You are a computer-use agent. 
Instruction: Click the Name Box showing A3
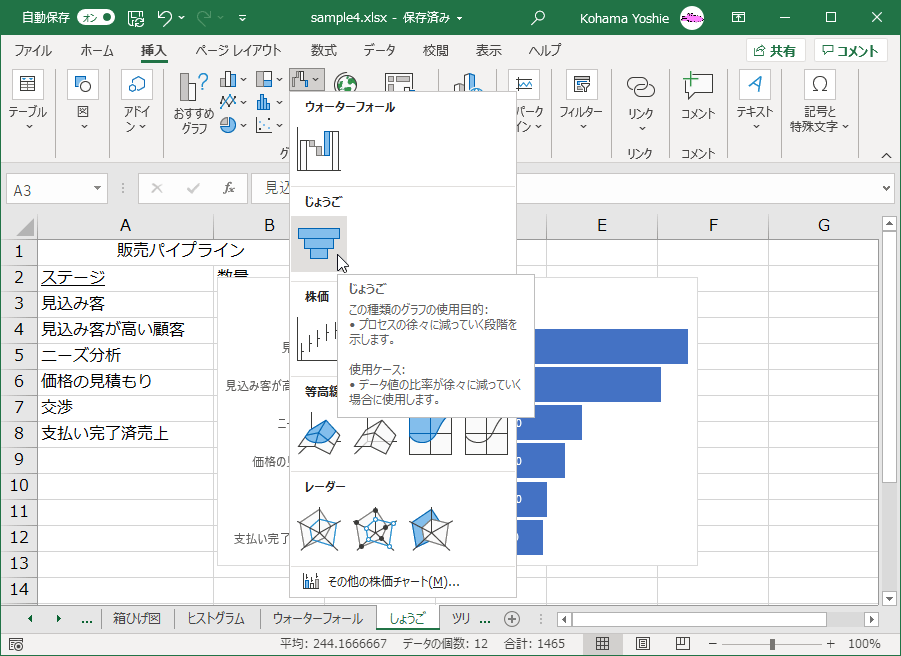click(x=56, y=189)
